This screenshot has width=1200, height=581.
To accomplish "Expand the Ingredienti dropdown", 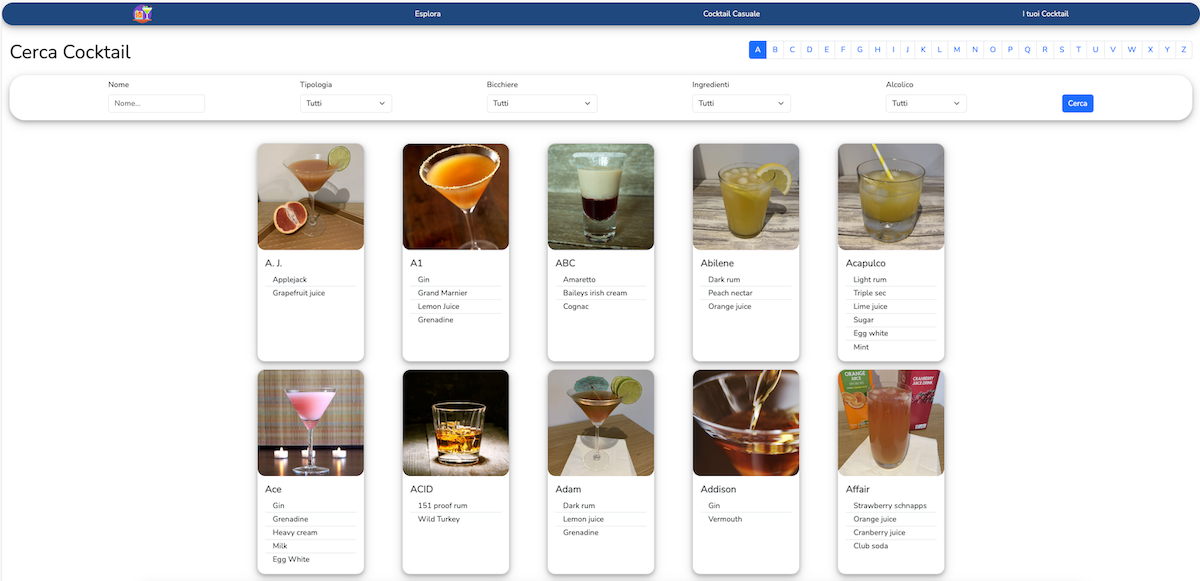I will pos(740,103).
